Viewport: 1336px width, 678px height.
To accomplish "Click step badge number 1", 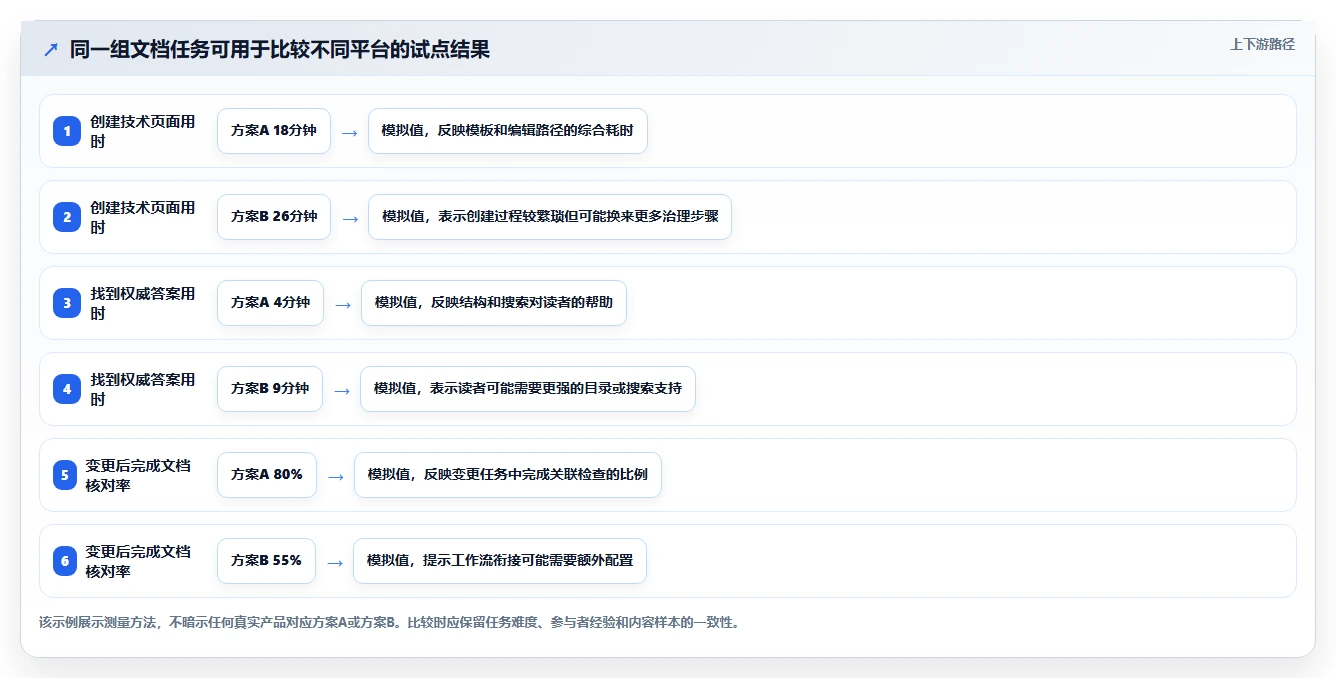I will [x=67, y=131].
